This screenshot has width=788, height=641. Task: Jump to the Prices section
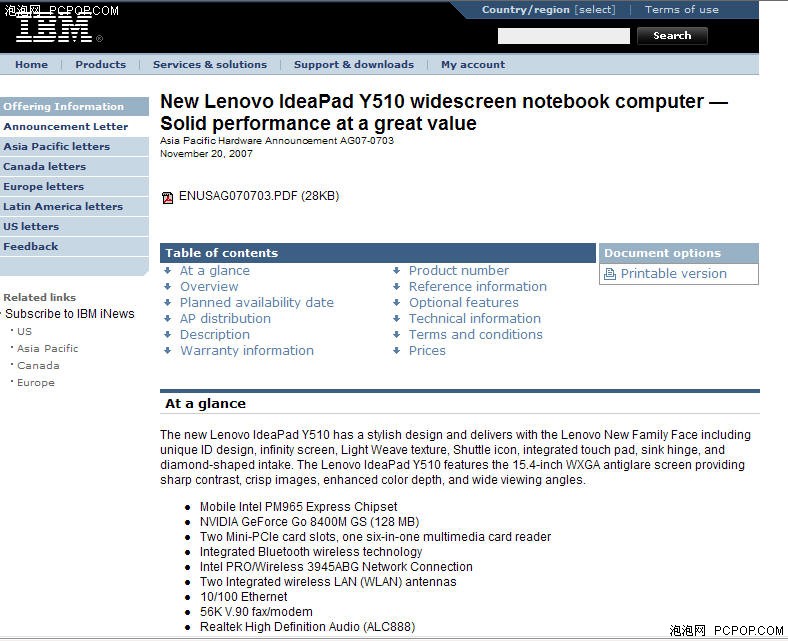427,351
